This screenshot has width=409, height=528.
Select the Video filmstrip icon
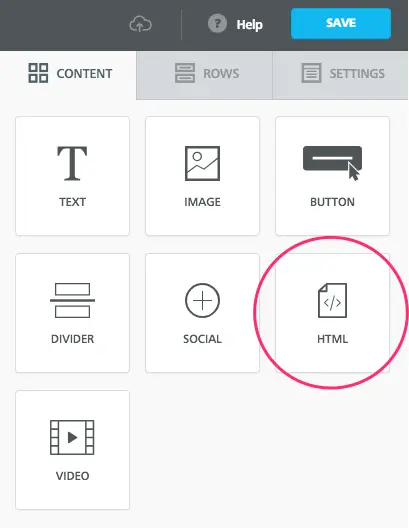(72, 437)
